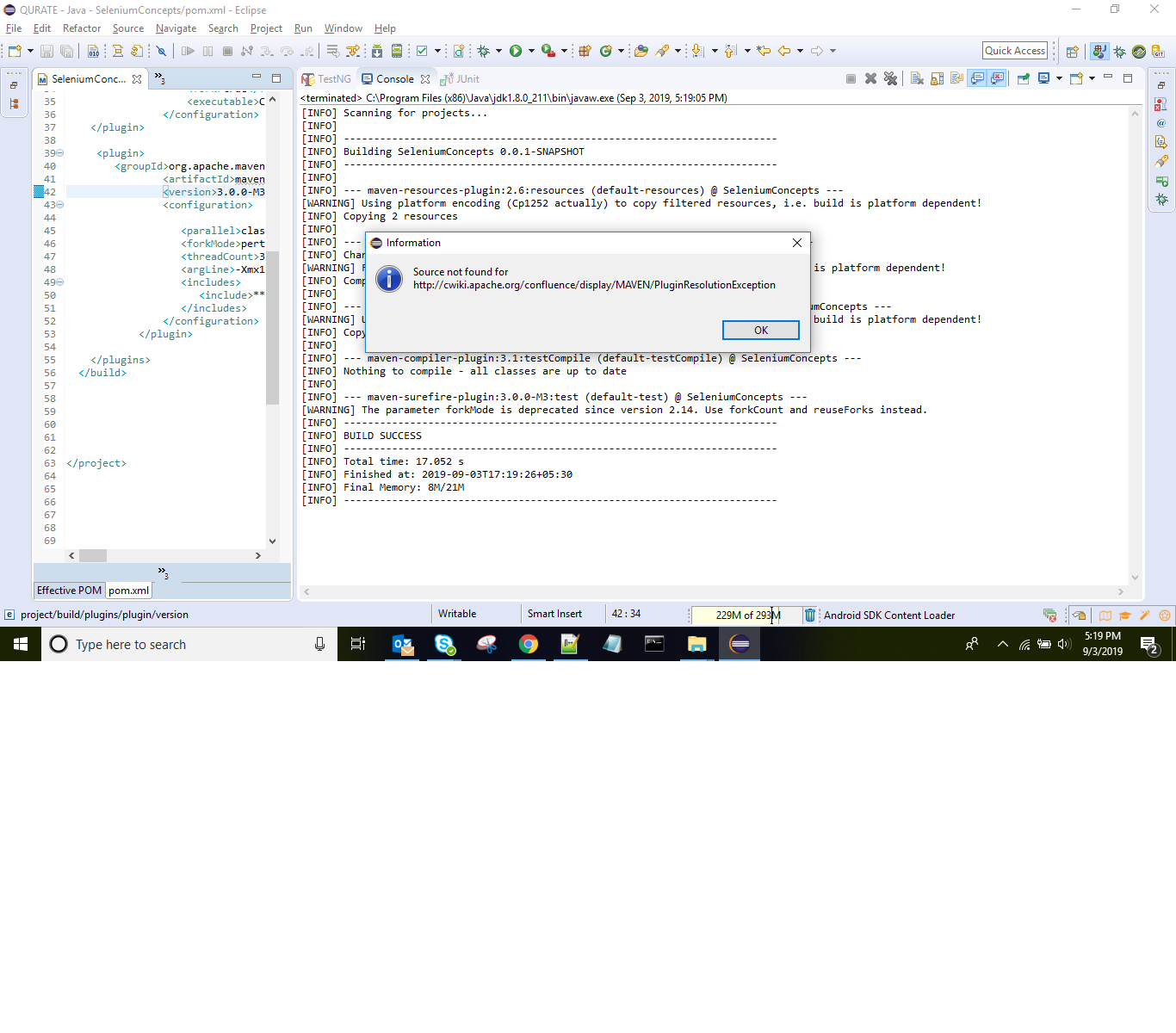
Task: Close the Console tab
Action: click(x=425, y=79)
